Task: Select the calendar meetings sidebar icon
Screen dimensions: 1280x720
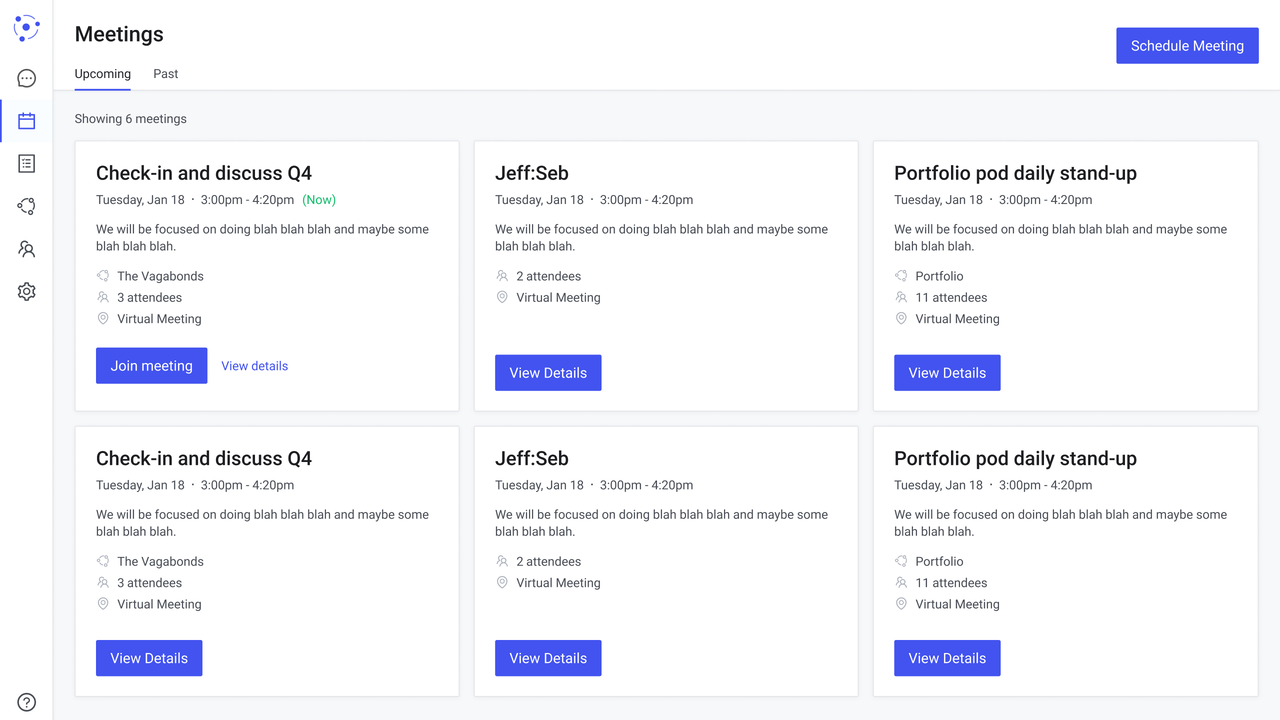Action: (27, 121)
